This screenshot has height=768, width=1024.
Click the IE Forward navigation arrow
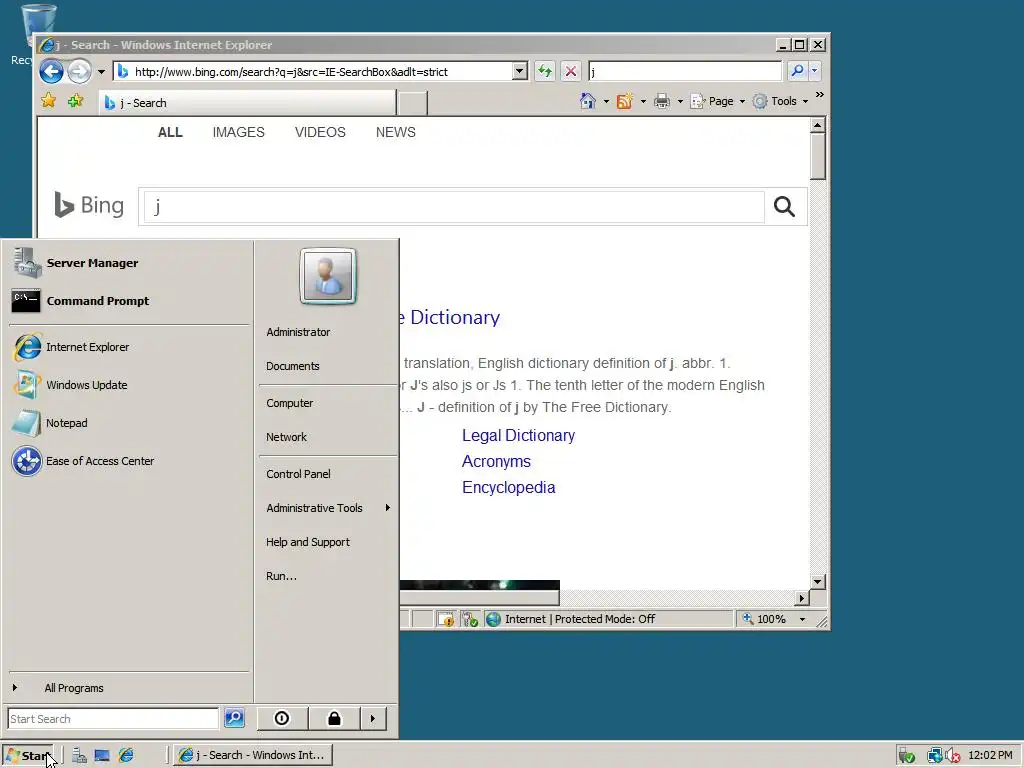[80, 71]
